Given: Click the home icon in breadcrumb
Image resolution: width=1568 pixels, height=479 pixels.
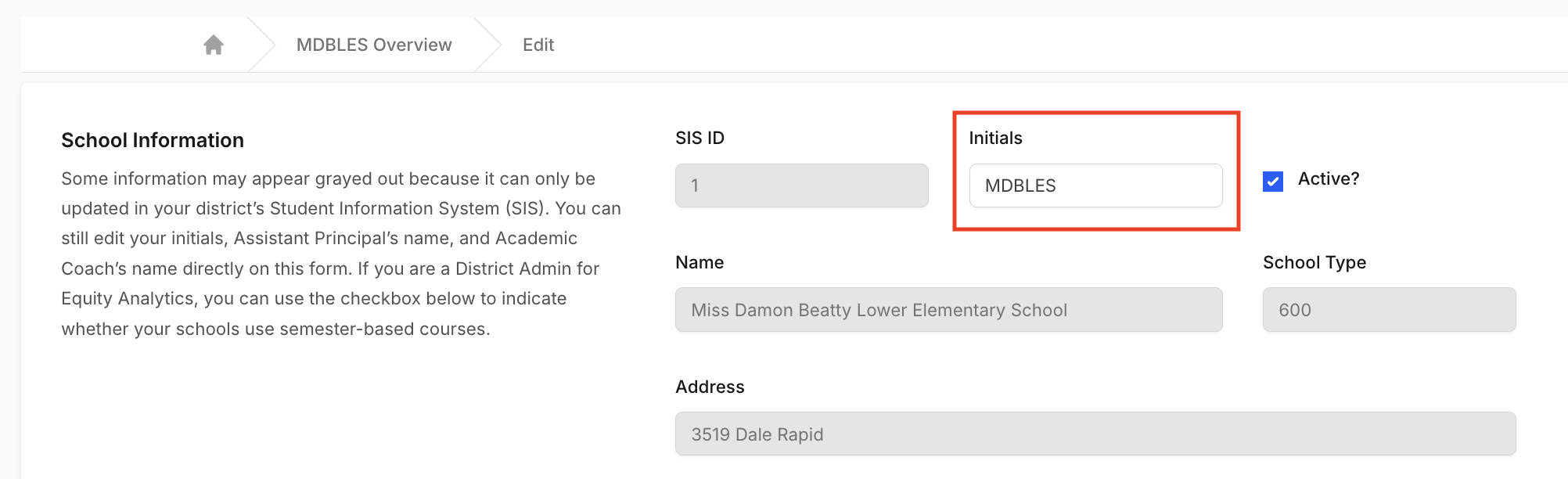Looking at the screenshot, I should (214, 45).
